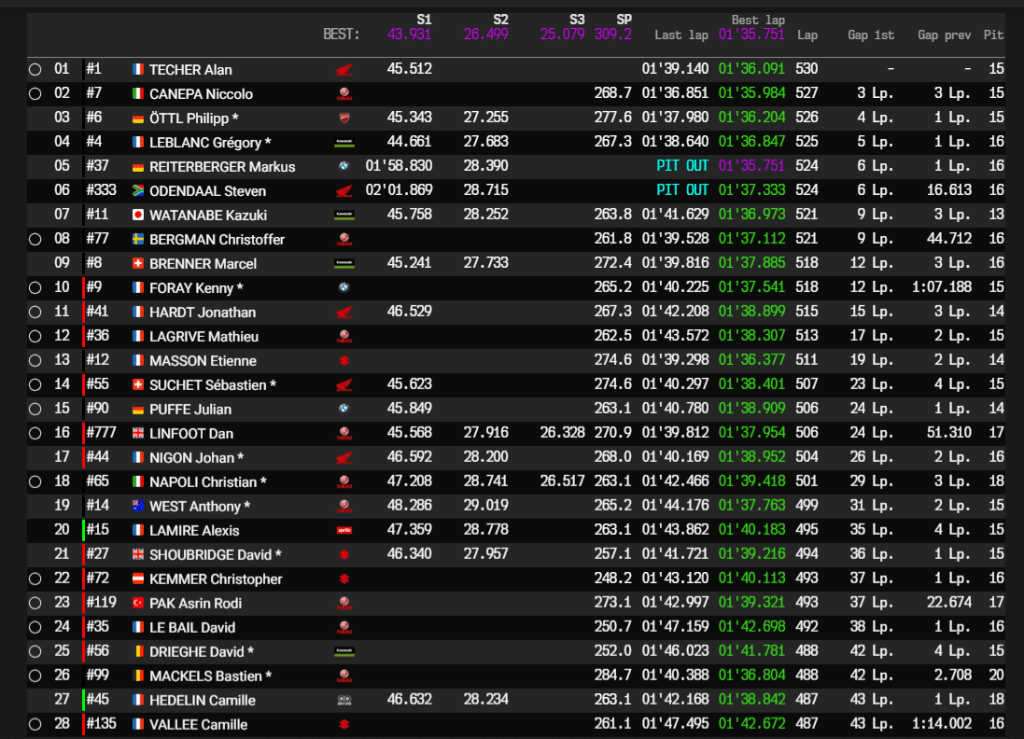Click the Japanese flag next to WATANABE Kazuki
Viewport: 1024px width, 739px height.
138,215
